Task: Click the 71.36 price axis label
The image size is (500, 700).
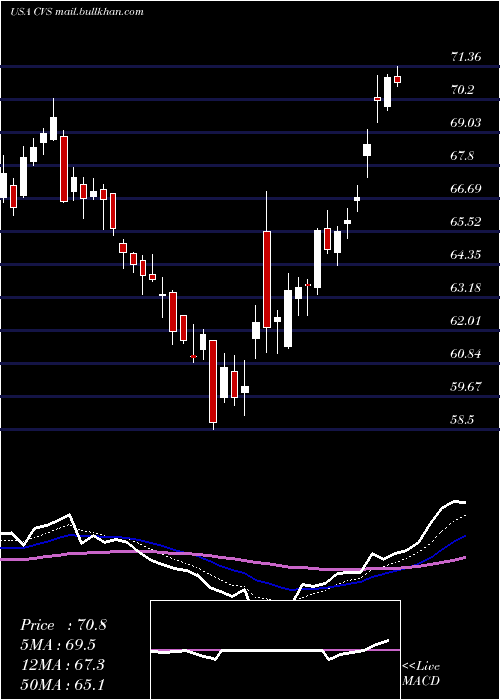Action: 466,57
